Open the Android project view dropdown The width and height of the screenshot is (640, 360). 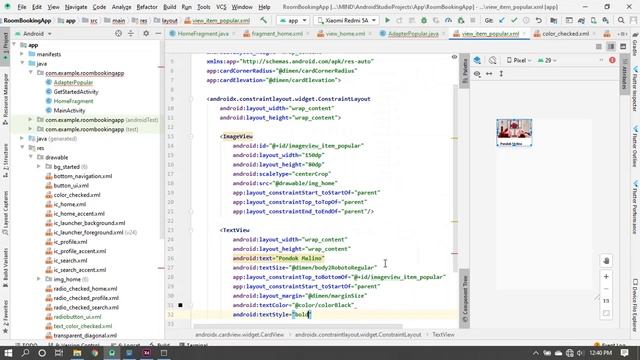click(33, 34)
